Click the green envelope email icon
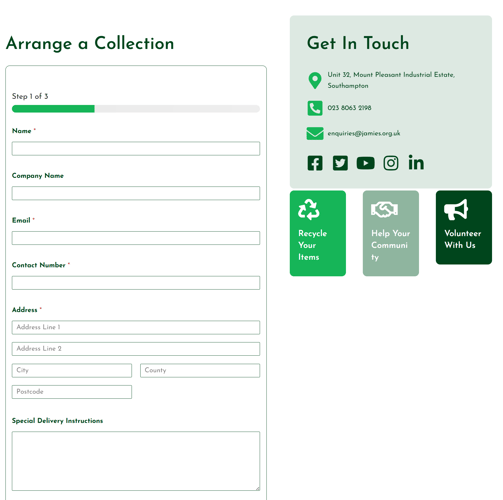Image resolution: width=503 pixels, height=500 pixels. [315, 133]
